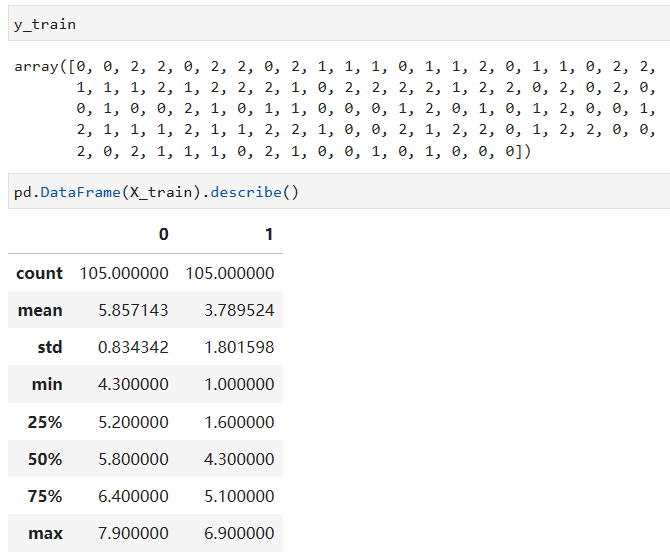Select std value 1.801598

pos(239,347)
